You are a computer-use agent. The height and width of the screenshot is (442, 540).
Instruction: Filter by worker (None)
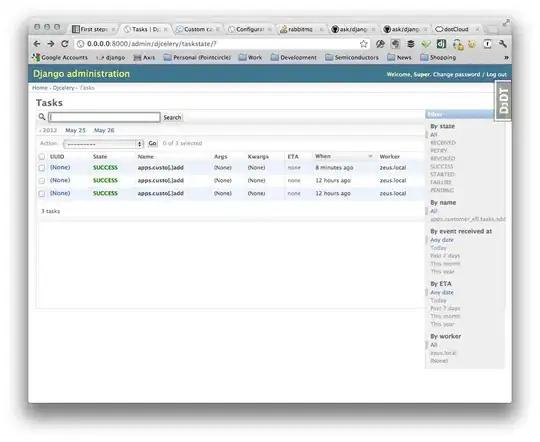(439, 361)
